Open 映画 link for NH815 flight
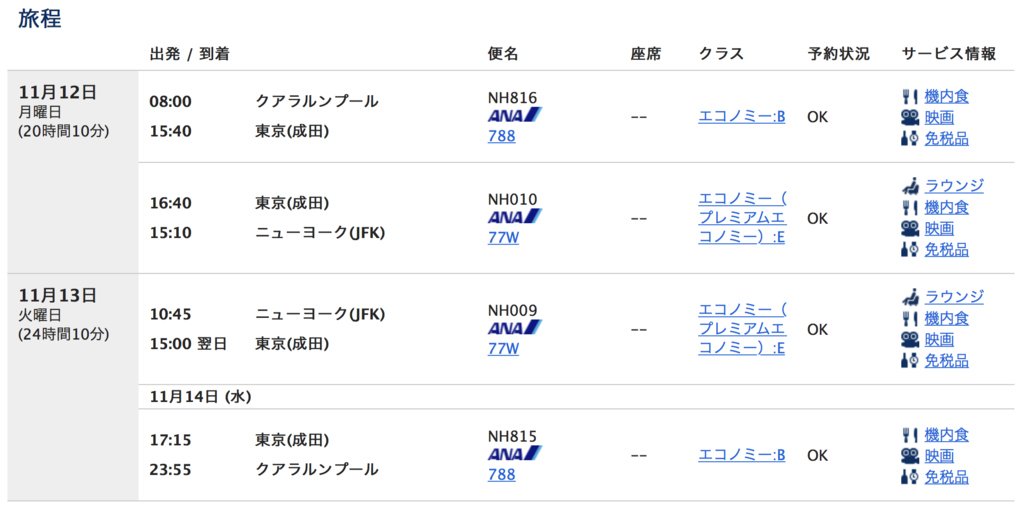This screenshot has width=1024, height=530. [x=939, y=456]
